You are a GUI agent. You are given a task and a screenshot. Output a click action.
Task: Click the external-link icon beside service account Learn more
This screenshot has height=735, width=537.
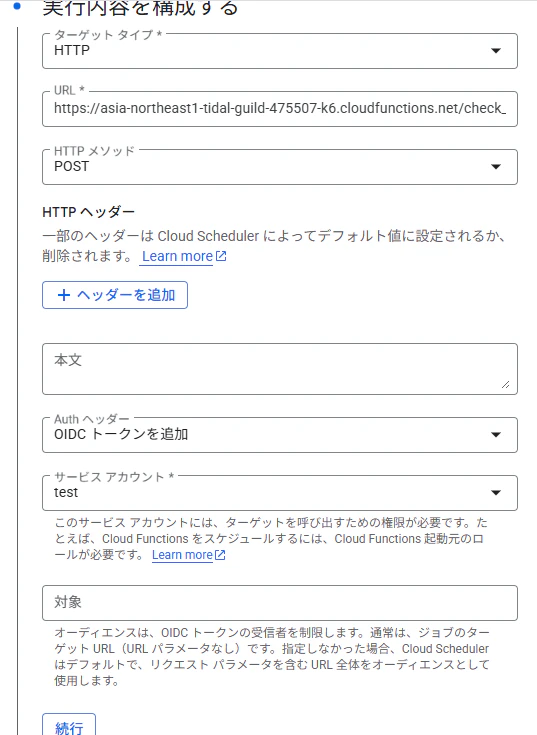pyautogui.click(x=220, y=555)
